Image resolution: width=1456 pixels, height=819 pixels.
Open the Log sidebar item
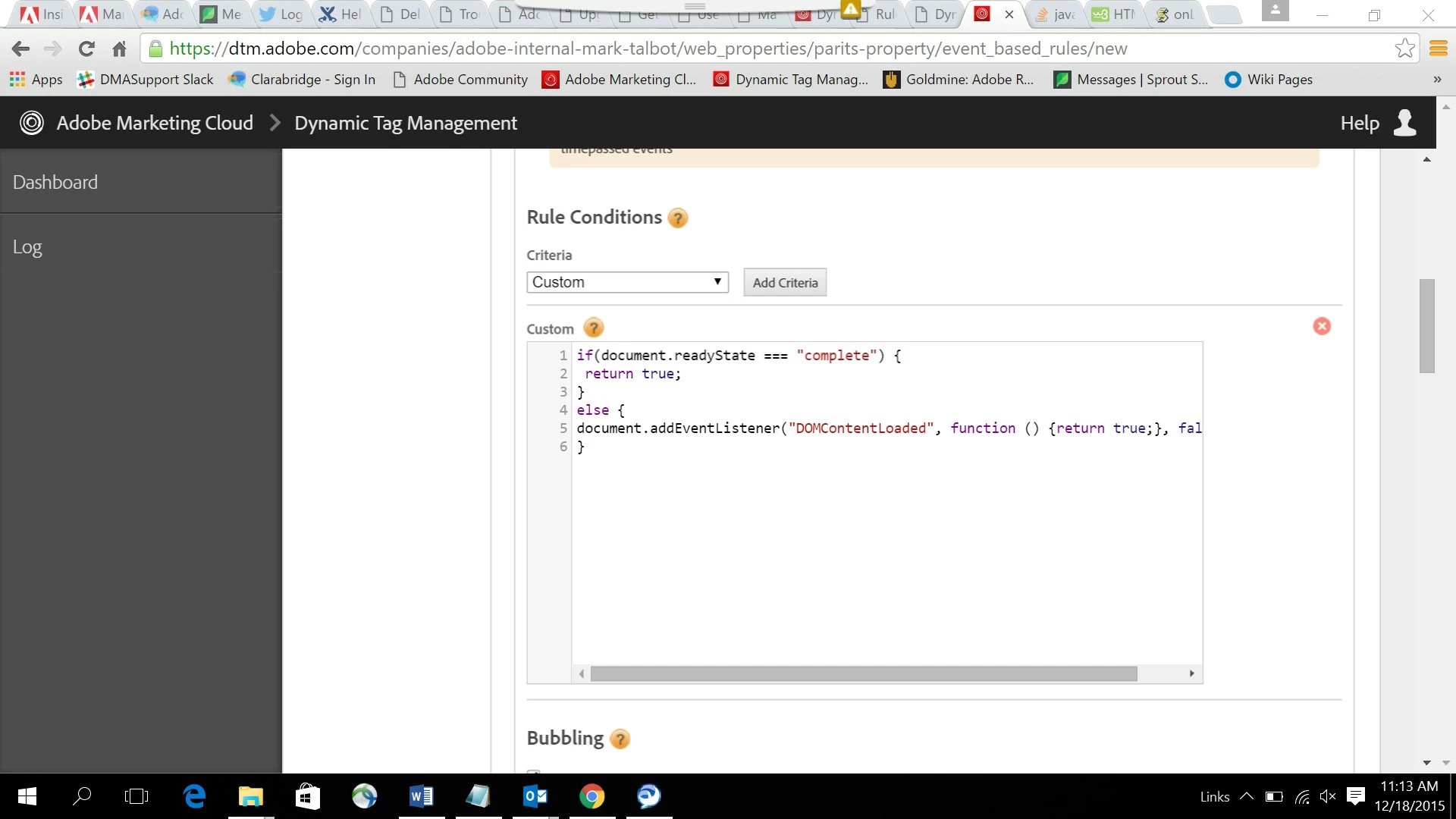click(27, 247)
